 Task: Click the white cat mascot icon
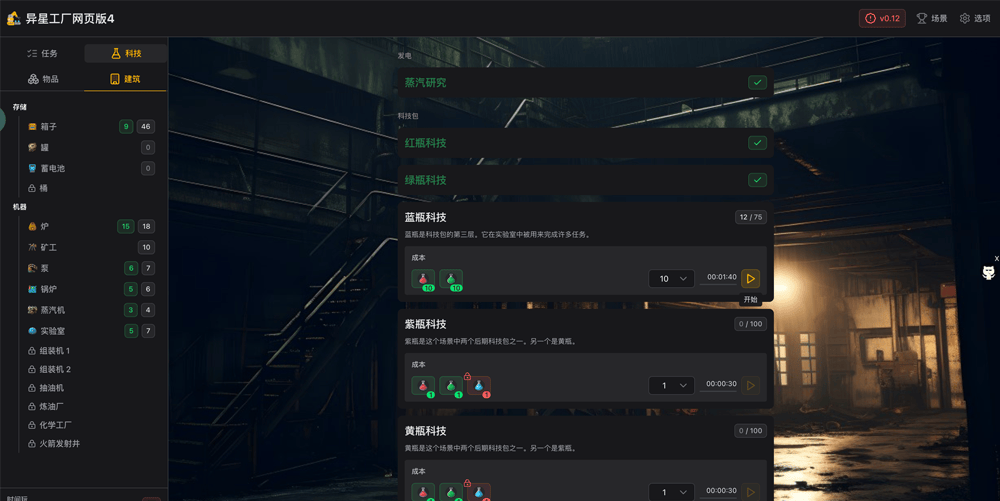[x=989, y=273]
